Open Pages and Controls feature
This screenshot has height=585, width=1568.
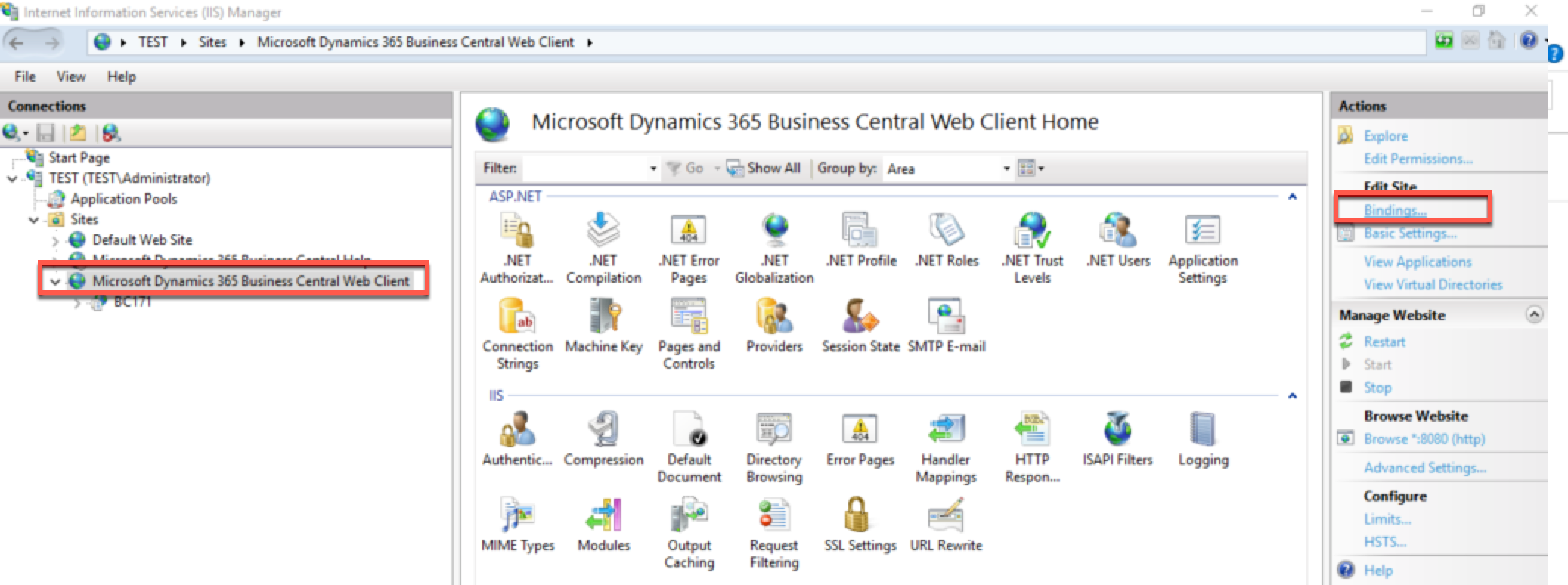[689, 334]
